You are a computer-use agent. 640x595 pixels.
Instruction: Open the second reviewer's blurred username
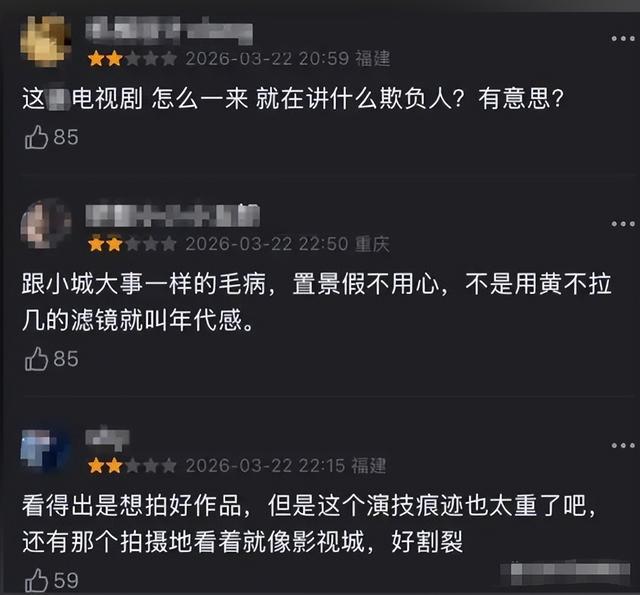tap(172, 215)
